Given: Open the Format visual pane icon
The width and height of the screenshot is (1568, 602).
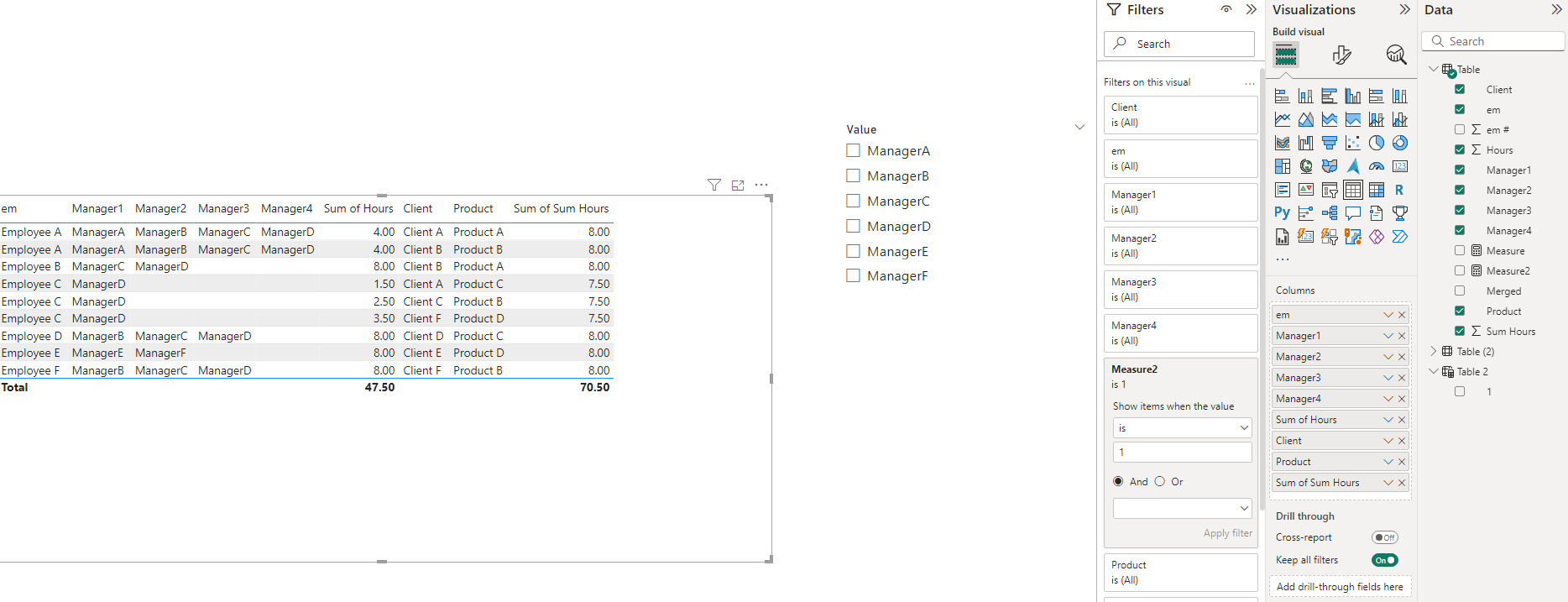Looking at the screenshot, I should 1341,55.
